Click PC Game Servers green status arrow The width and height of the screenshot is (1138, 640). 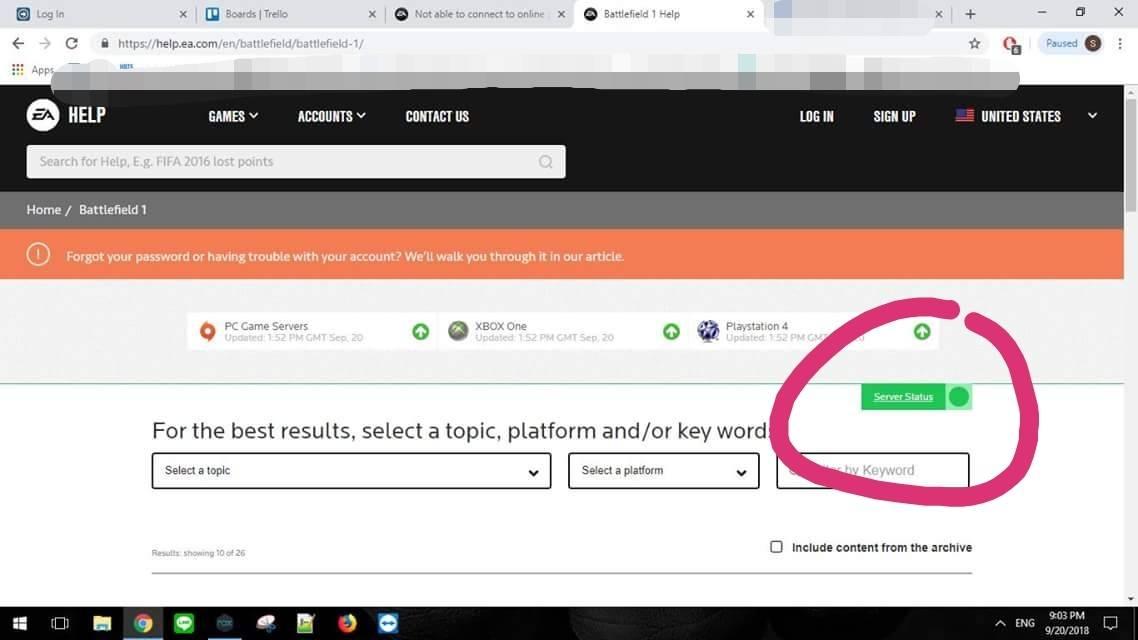(420, 332)
